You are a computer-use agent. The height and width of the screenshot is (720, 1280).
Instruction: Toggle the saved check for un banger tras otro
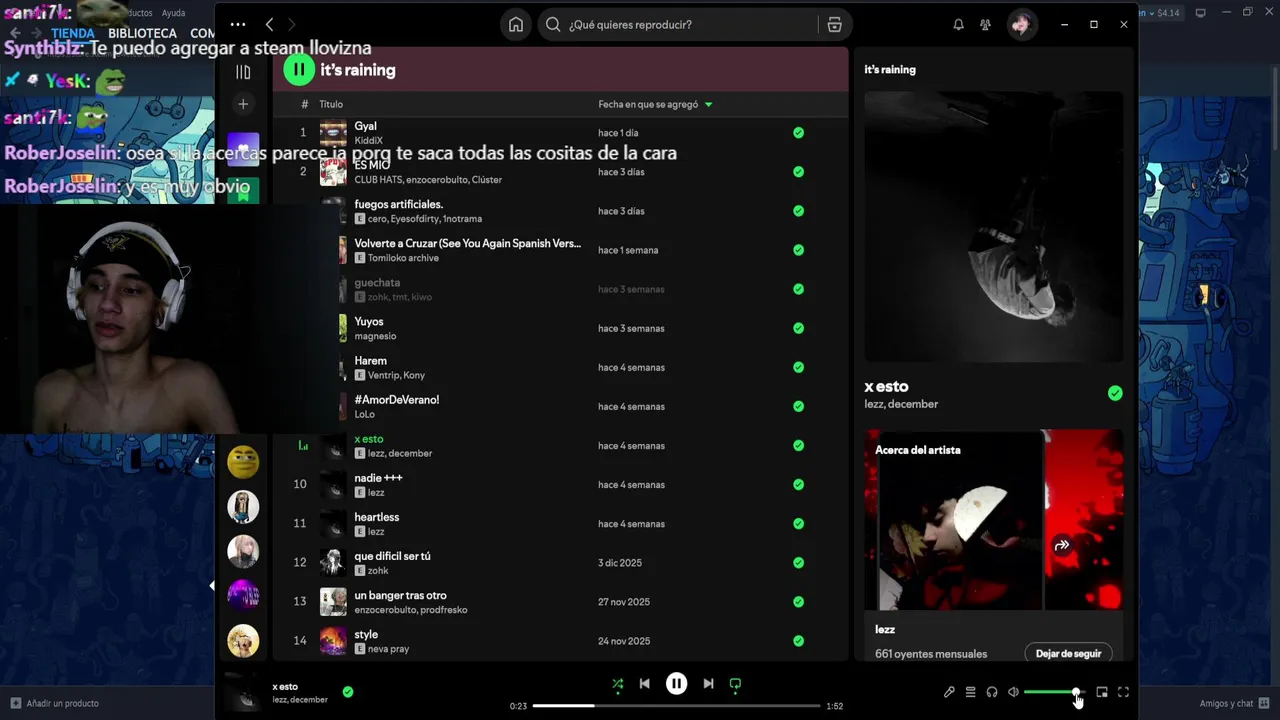coord(798,602)
